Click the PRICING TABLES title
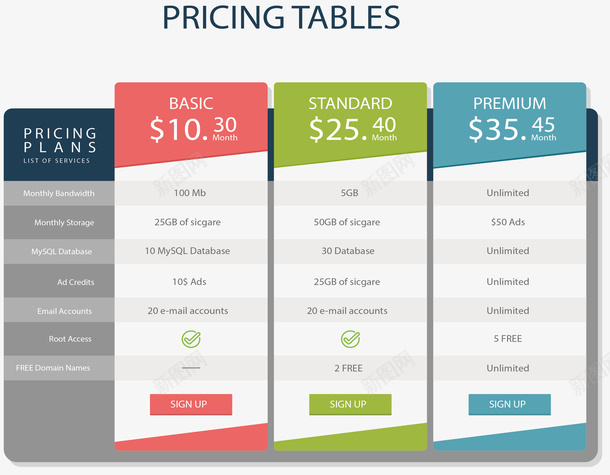This screenshot has height=475, width=610. (x=281, y=18)
